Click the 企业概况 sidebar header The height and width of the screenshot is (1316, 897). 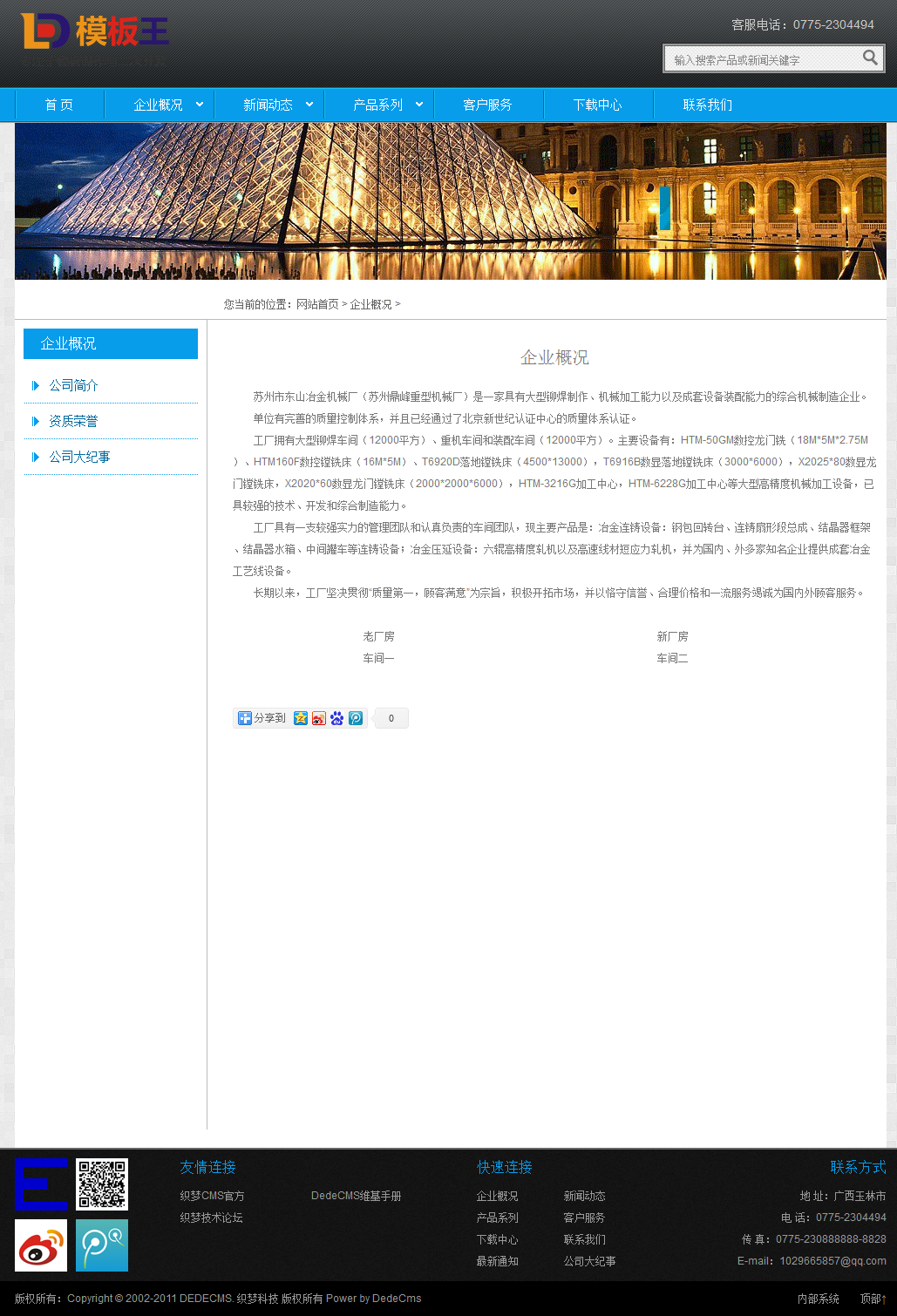click(111, 343)
